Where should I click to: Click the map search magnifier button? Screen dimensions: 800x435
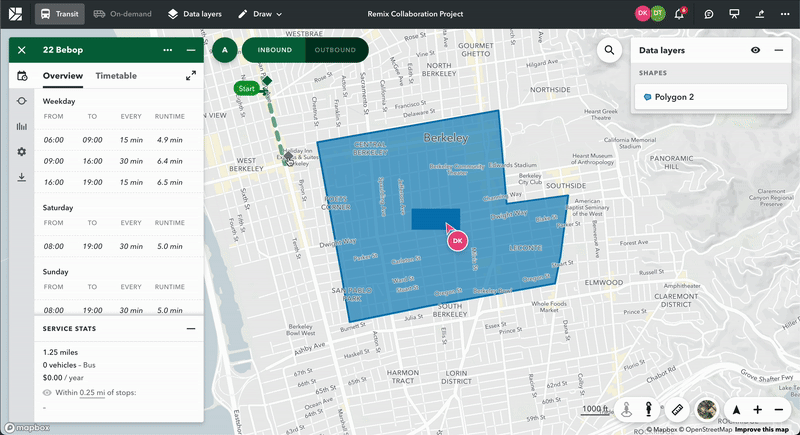(608, 50)
